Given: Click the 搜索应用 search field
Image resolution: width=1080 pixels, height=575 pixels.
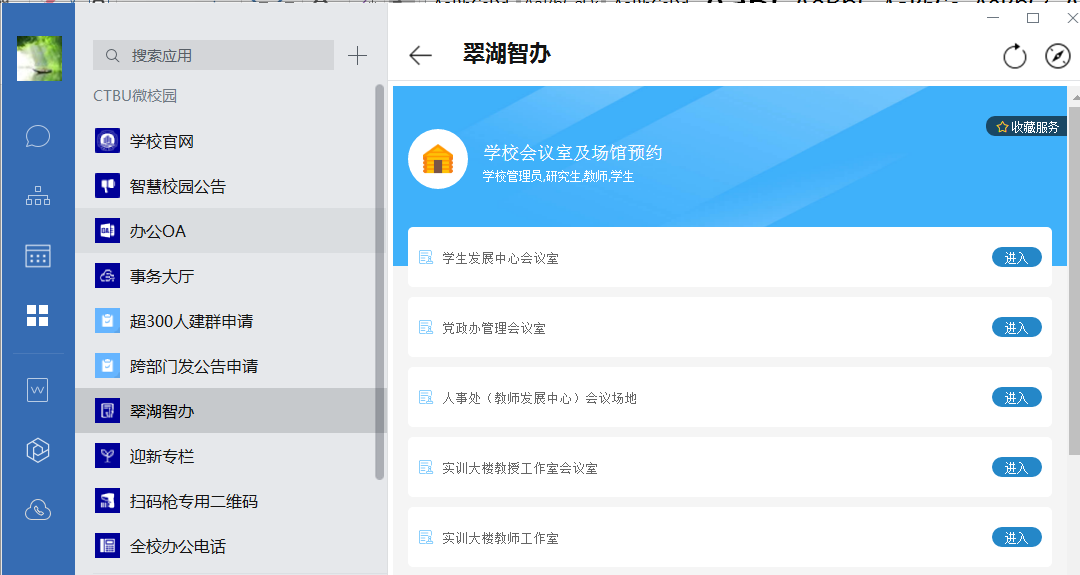Looking at the screenshot, I should pyautogui.click(x=213, y=56).
